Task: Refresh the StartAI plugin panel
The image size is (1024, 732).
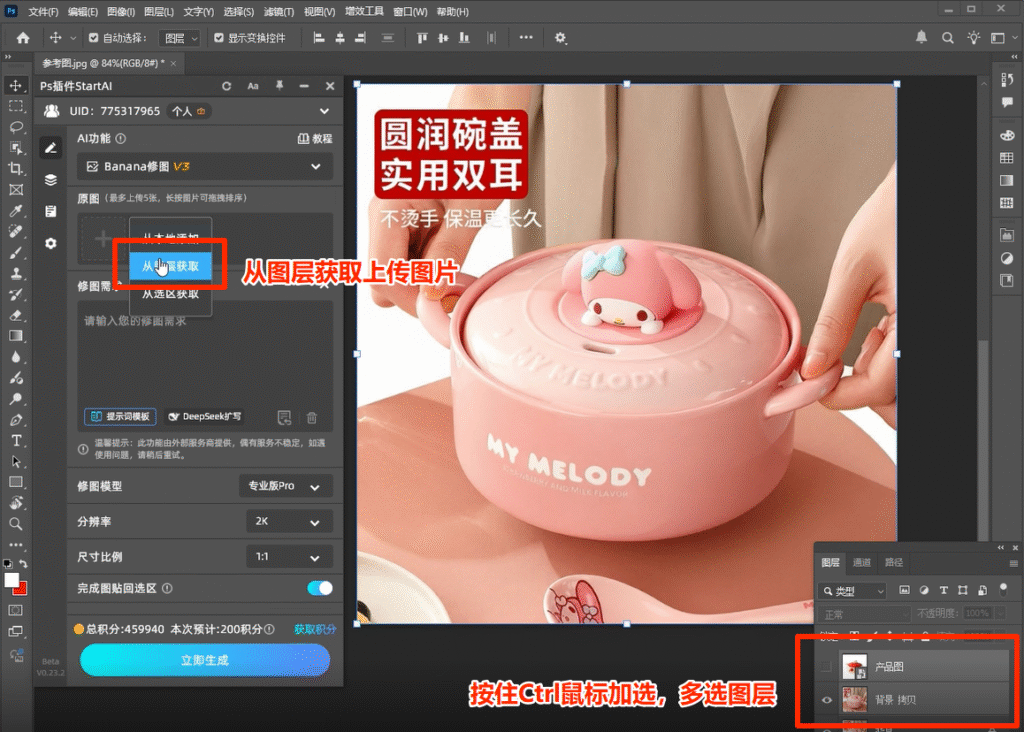Action: tap(227, 86)
